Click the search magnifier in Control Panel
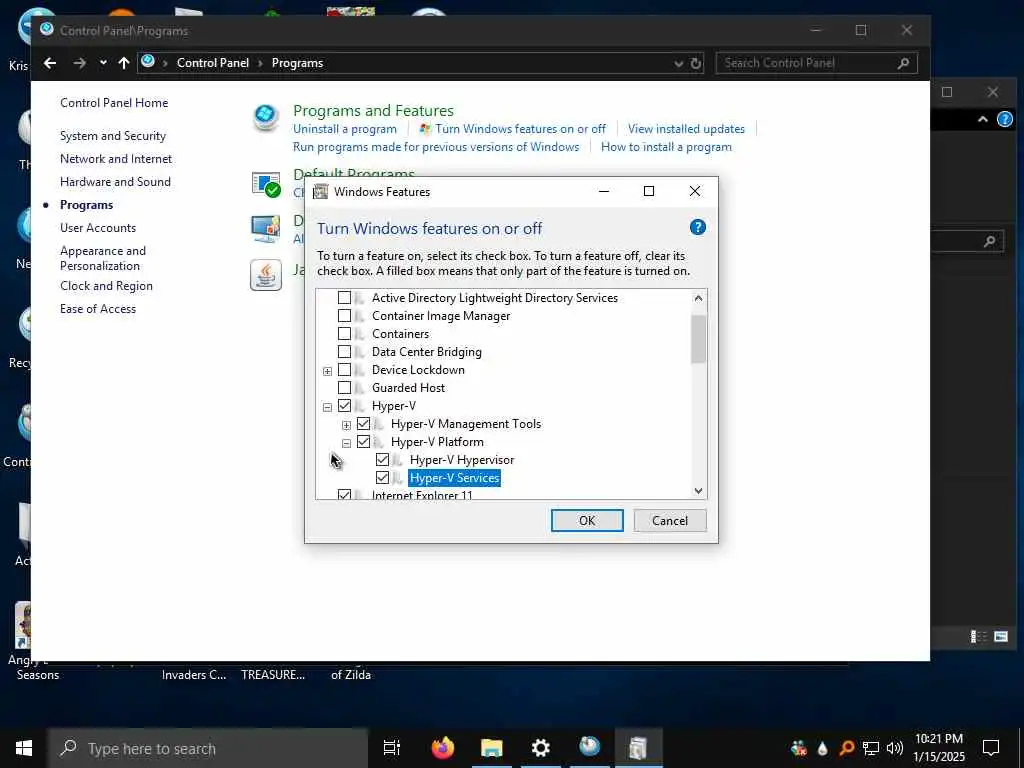Screen dimensions: 1024x768 (x=903, y=63)
